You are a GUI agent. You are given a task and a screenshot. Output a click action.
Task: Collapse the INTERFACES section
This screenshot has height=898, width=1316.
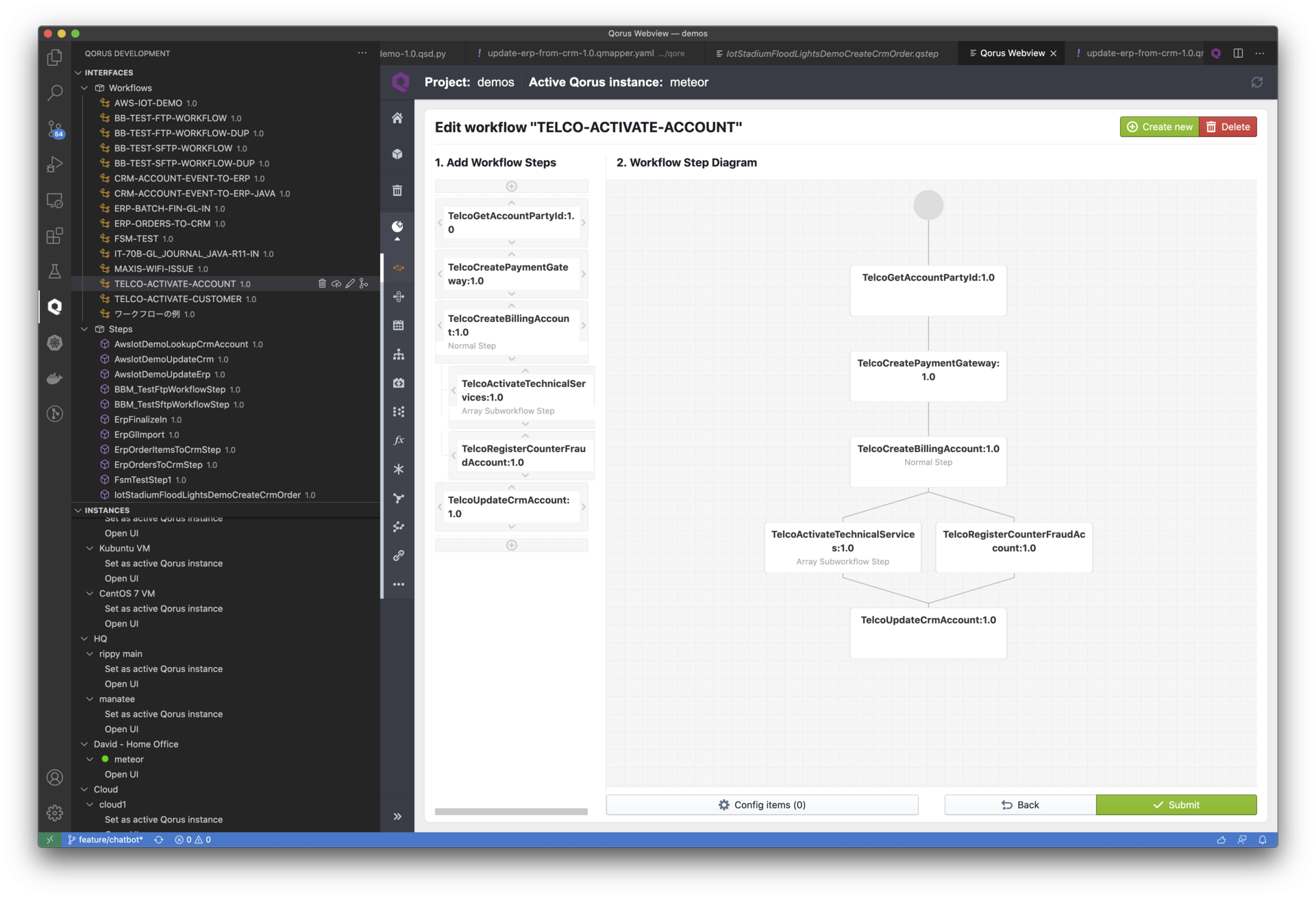(78, 73)
